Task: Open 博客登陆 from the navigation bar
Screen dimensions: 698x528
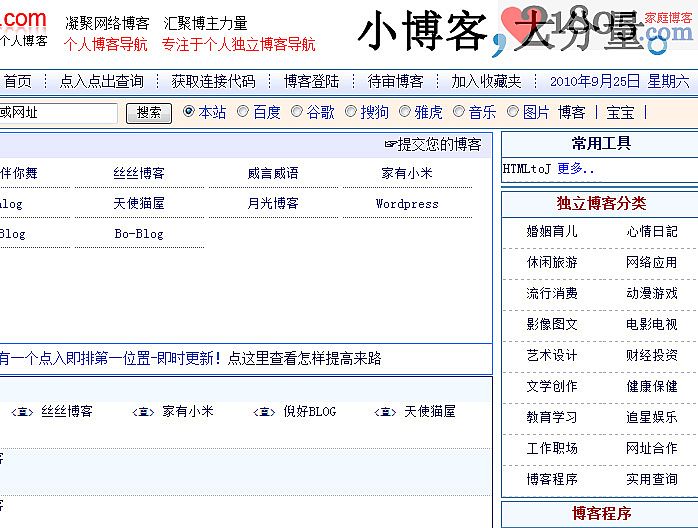Action: click(x=311, y=81)
